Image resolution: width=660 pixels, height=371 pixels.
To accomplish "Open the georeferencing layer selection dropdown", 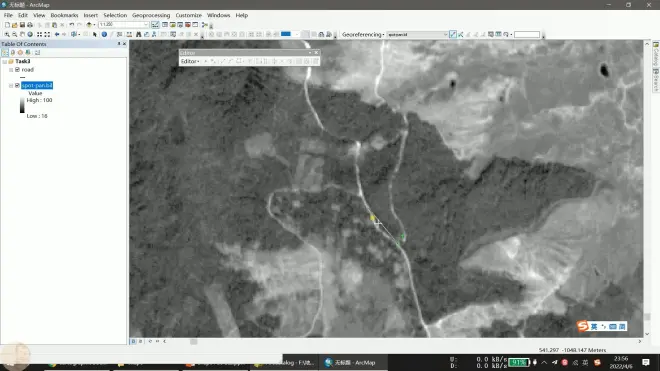I will pos(445,35).
